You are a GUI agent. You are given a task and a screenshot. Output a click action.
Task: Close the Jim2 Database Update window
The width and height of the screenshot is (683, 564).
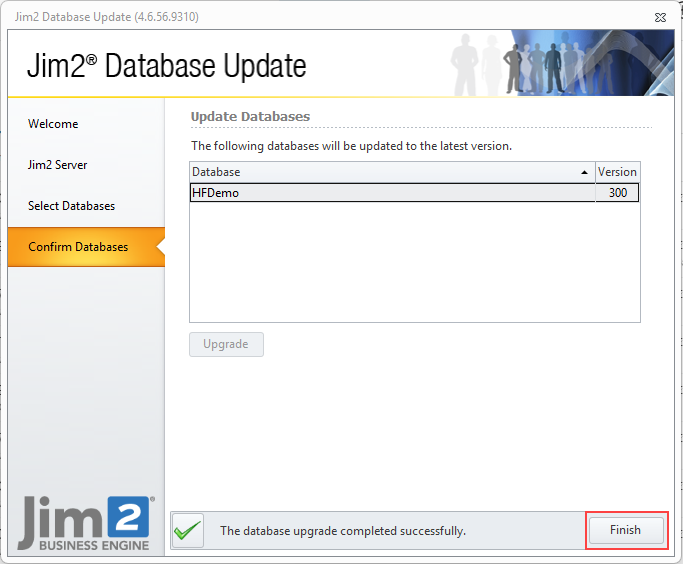point(660,17)
